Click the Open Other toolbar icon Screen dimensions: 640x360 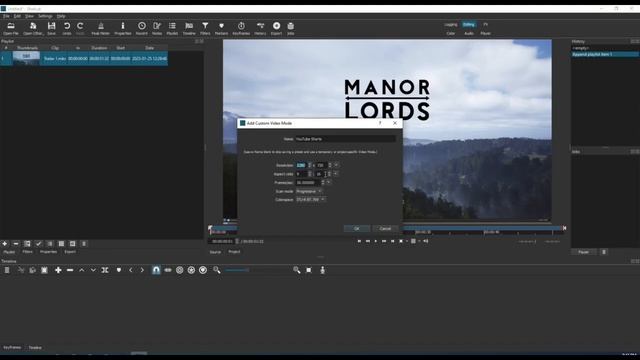point(33,29)
